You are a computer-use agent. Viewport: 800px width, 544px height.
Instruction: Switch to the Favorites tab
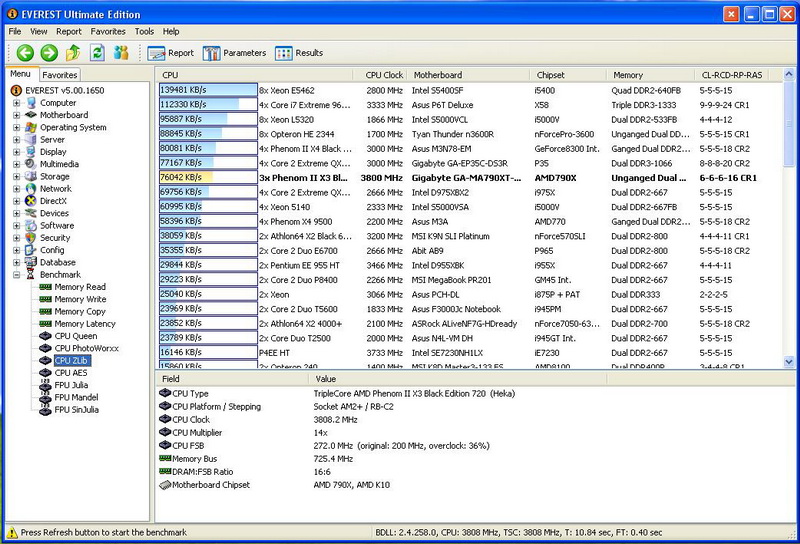point(60,75)
